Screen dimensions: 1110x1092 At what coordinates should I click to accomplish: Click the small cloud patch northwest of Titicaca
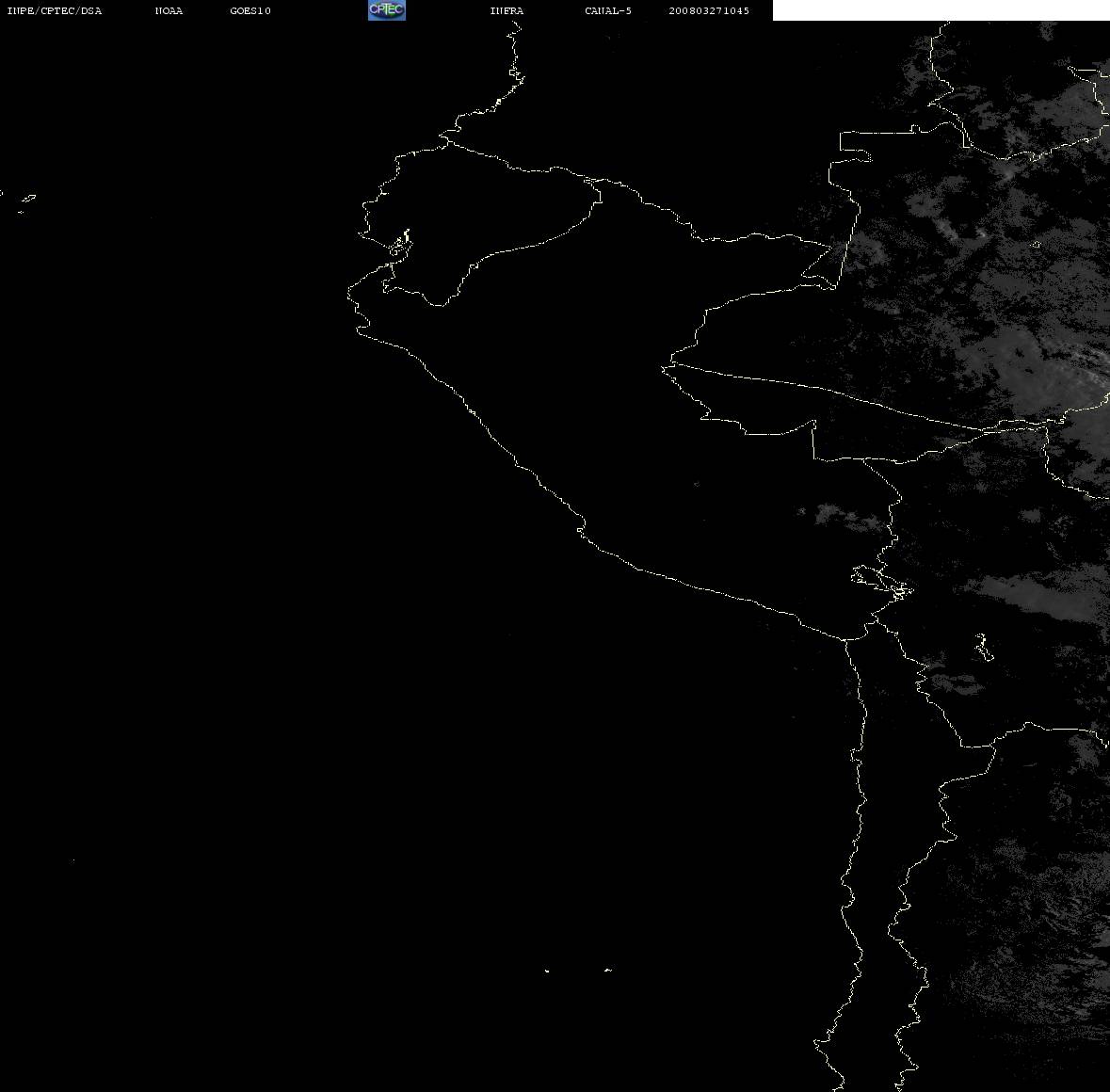tap(846, 515)
